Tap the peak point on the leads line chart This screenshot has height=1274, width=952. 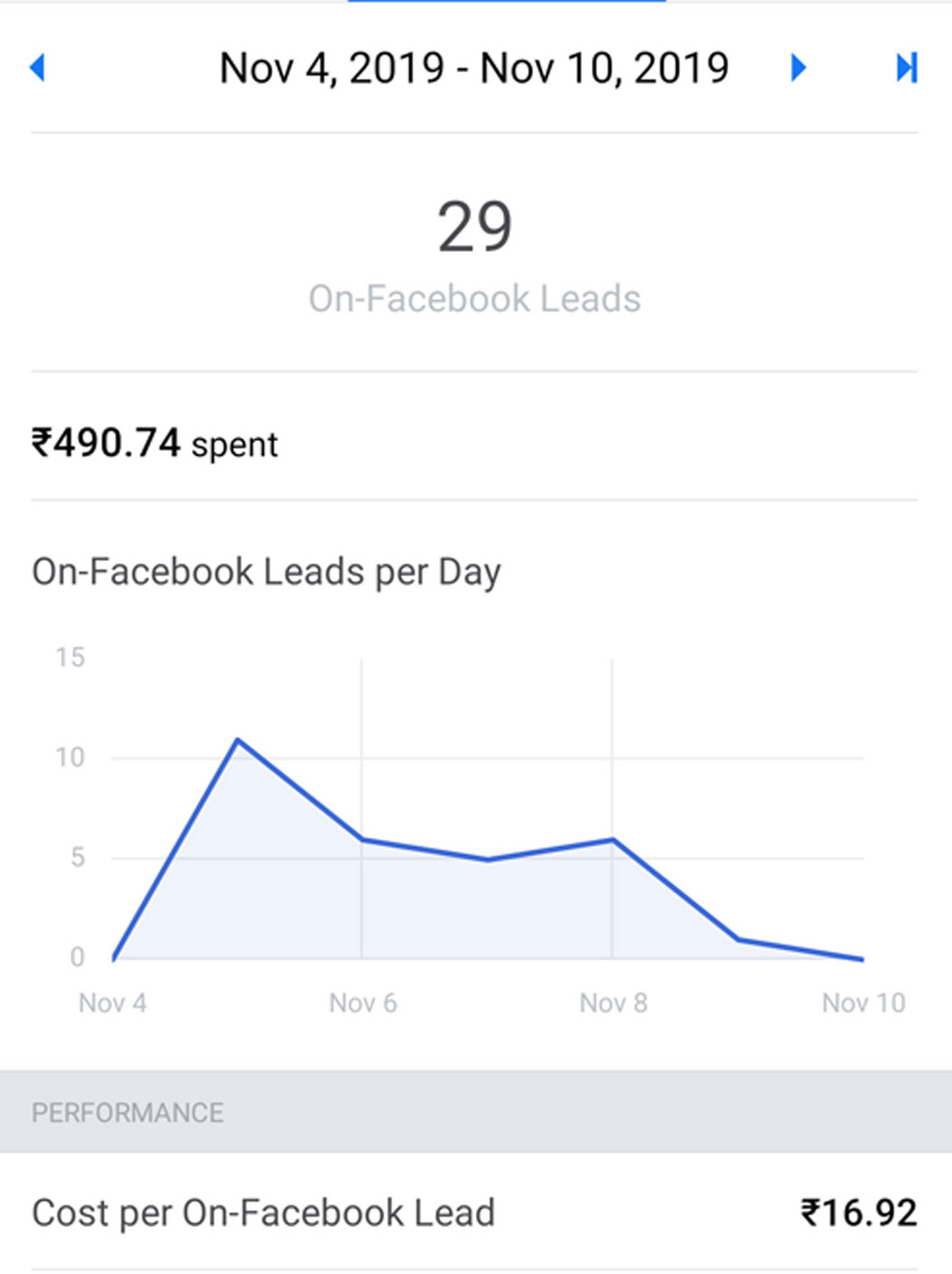click(240, 739)
